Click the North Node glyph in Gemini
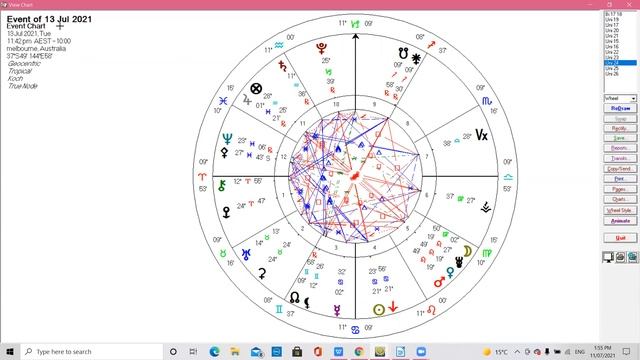640x360 pixels. (x=294, y=297)
